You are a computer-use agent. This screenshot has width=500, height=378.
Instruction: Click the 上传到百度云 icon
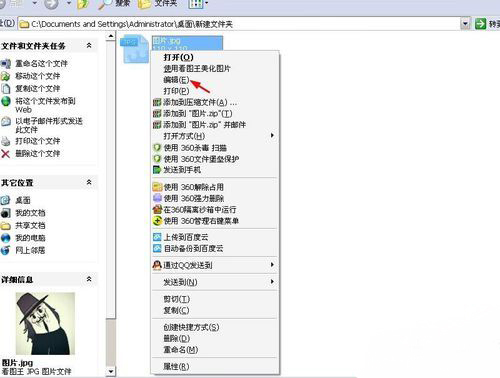click(157, 237)
